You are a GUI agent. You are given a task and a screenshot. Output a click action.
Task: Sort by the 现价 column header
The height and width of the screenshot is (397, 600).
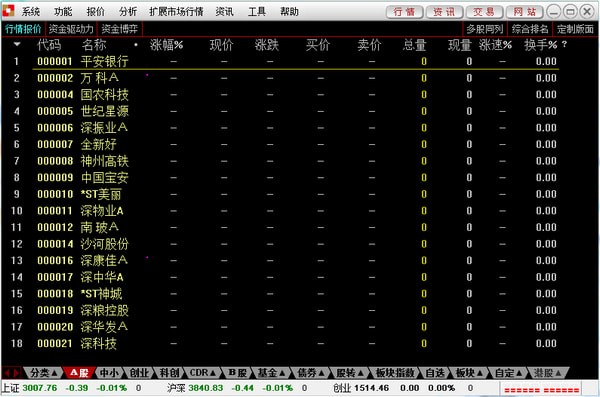[222, 45]
